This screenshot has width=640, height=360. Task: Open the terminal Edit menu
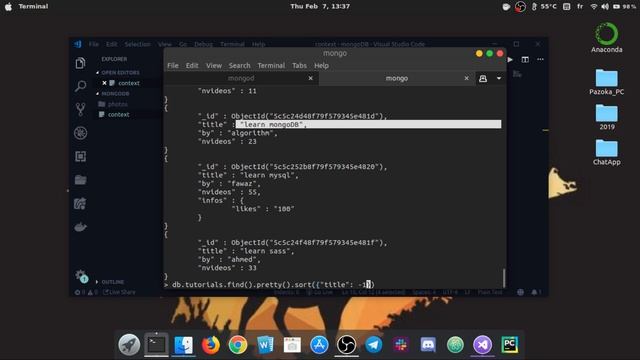click(192, 65)
